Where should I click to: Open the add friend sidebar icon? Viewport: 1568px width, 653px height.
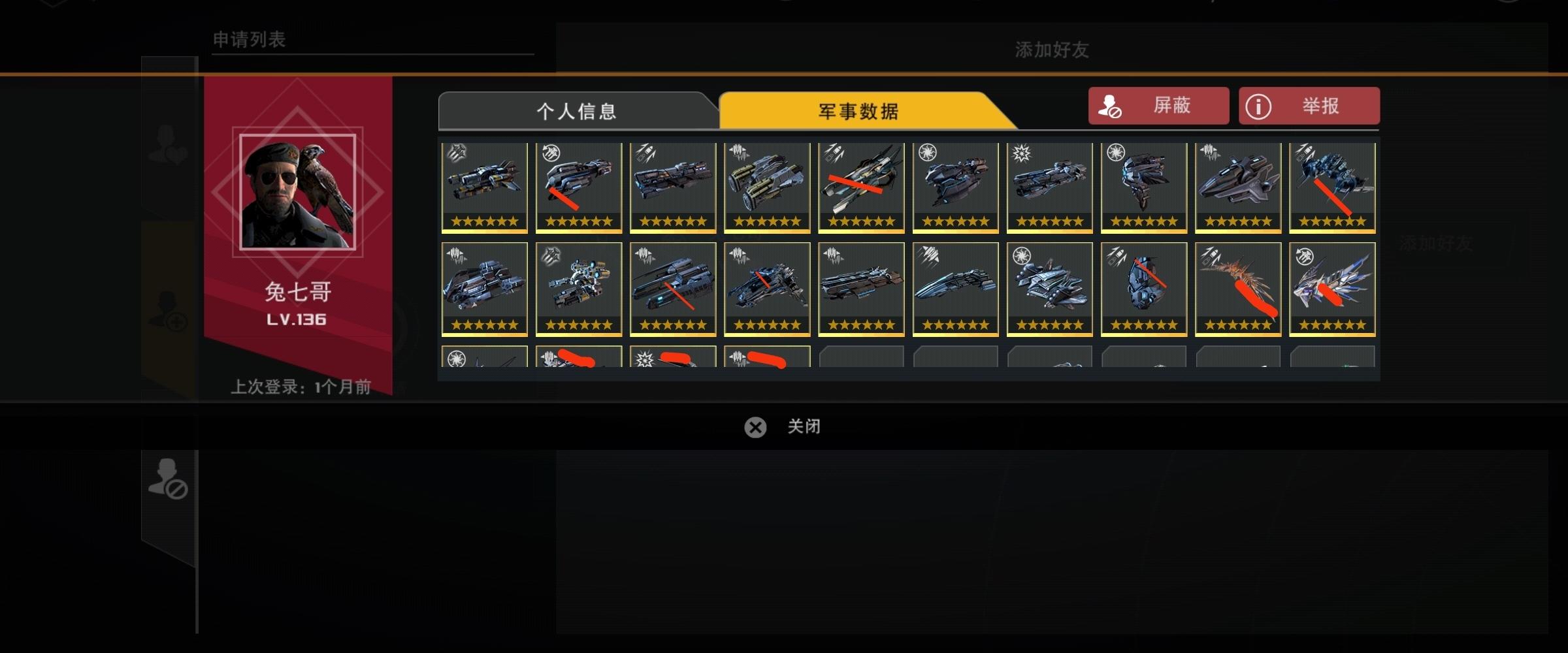(168, 310)
